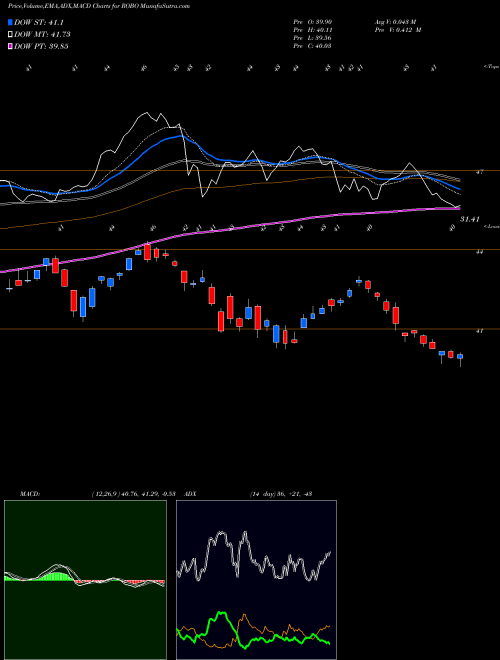Click the 'Pre C: 40.03' value
Viewport: 500px width, 660px height.
[x=313, y=46]
